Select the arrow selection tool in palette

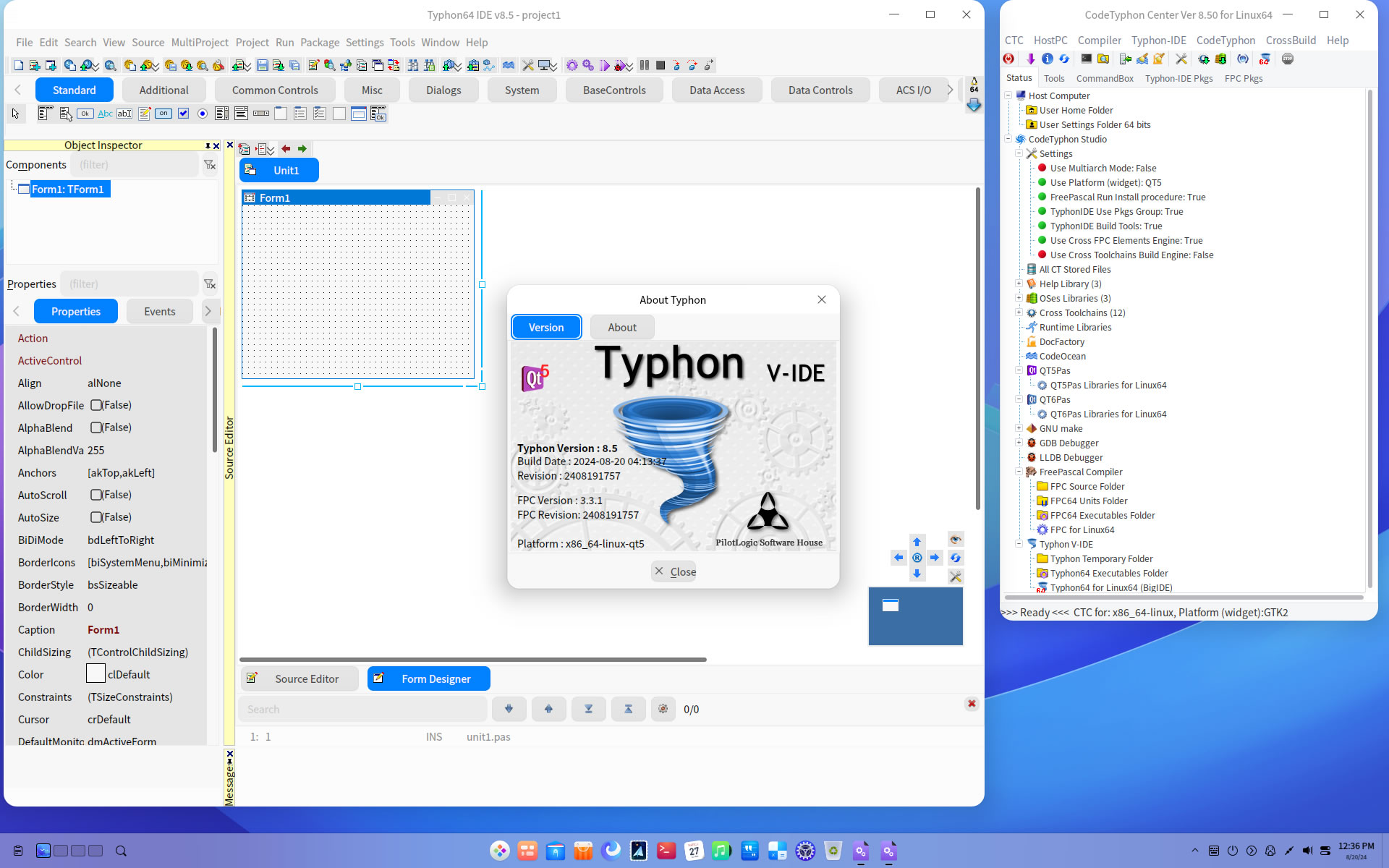[x=16, y=114]
